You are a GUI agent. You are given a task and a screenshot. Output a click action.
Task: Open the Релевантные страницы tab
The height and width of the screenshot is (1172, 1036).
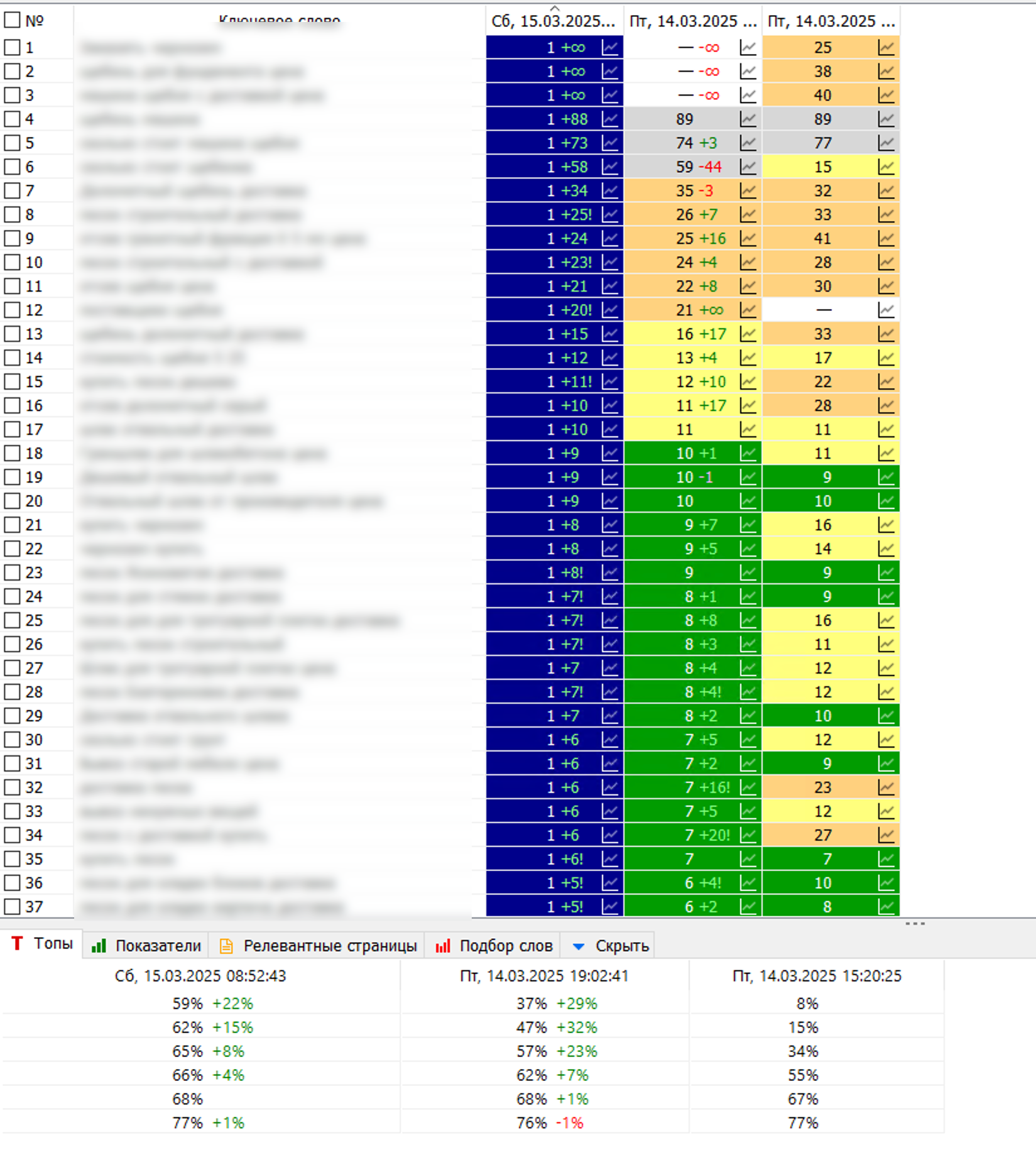(x=317, y=946)
